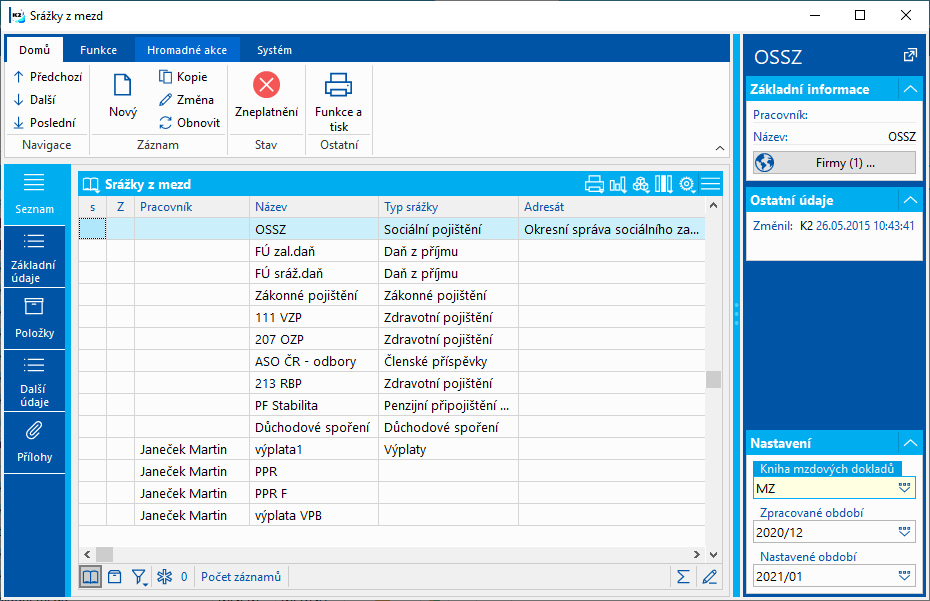Go to previous record with Předchozí

coord(47,77)
